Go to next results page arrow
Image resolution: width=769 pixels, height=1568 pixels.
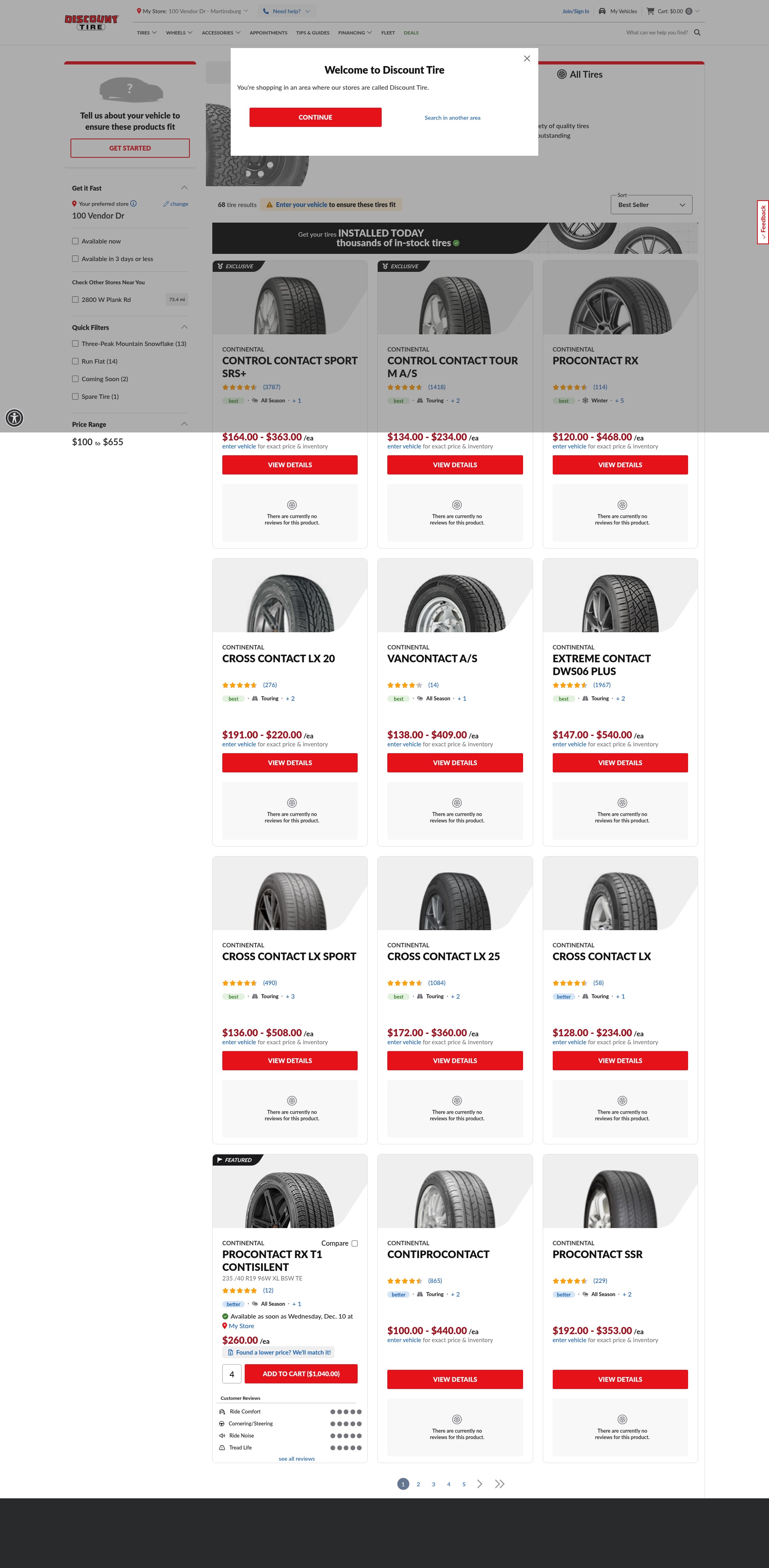pyautogui.click(x=480, y=1484)
